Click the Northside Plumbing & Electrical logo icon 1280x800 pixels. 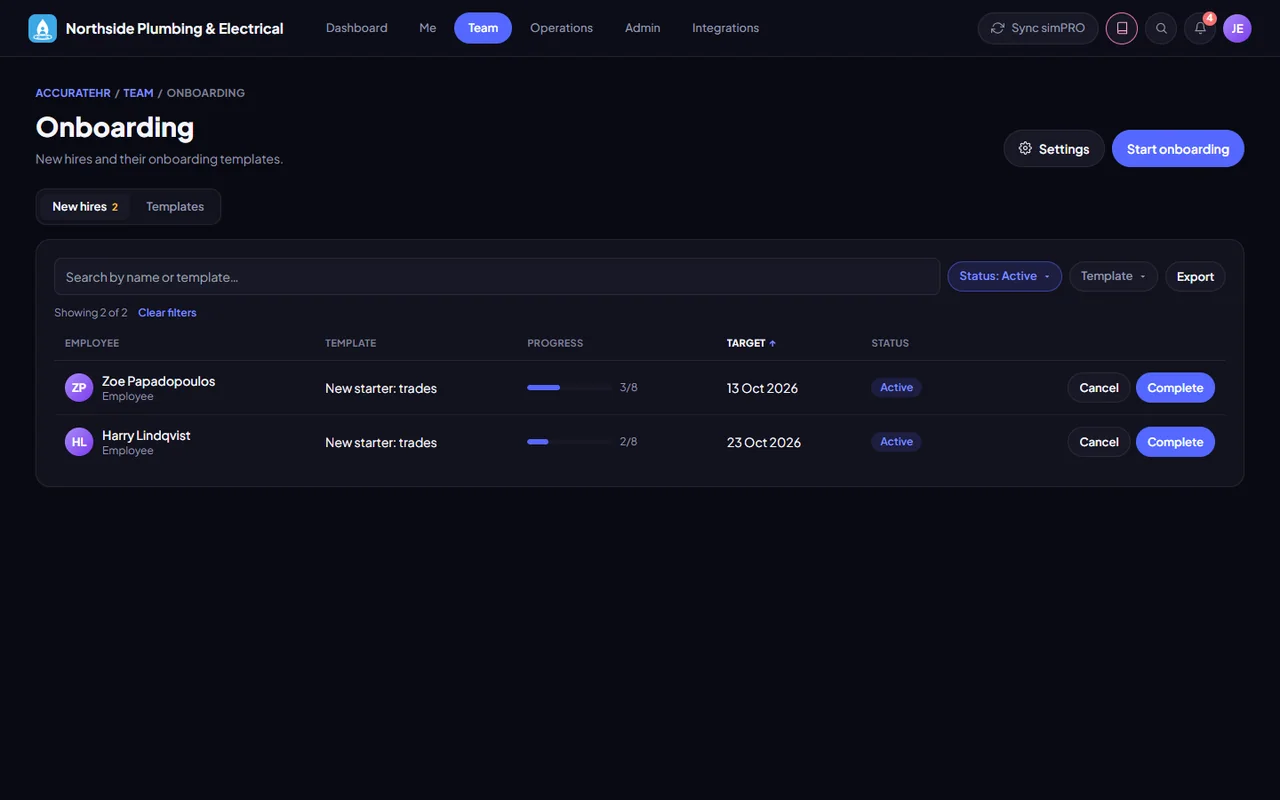click(x=43, y=28)
